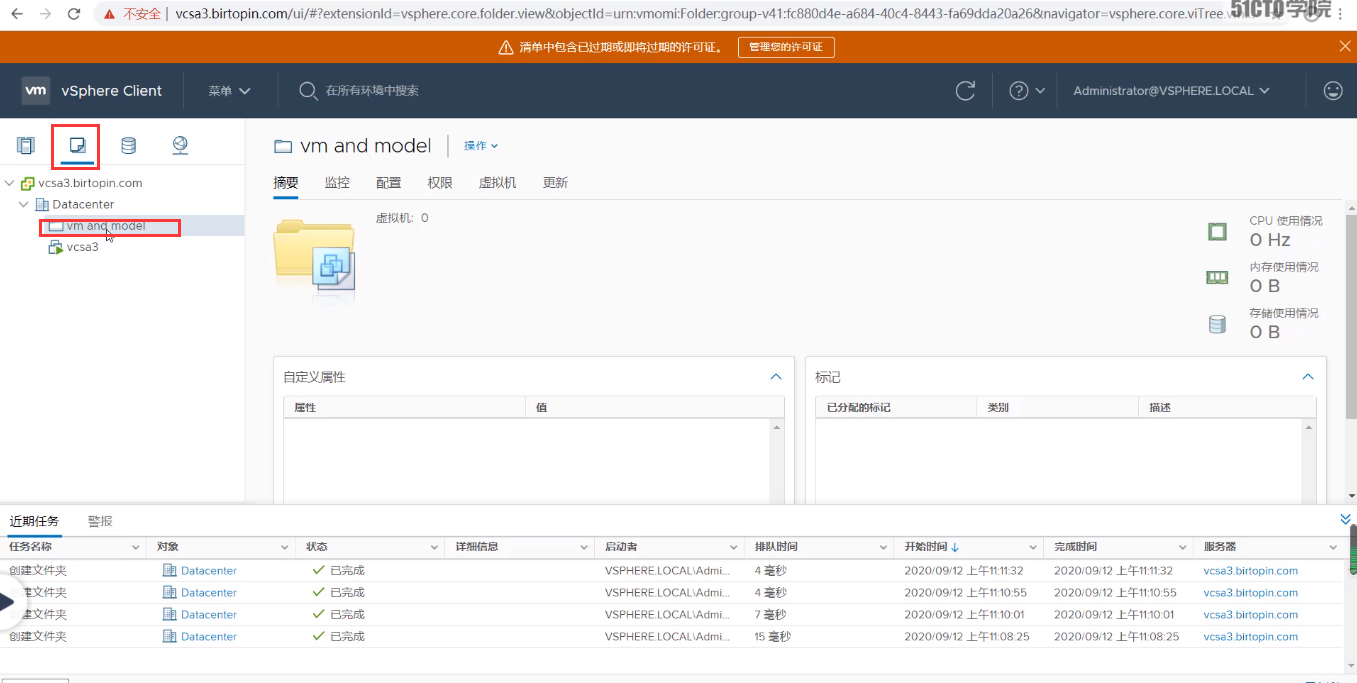Screen dimensions: 1357x683
Task: Open filter dropdown on 状态 column
Action: click(x=434, y=548)
